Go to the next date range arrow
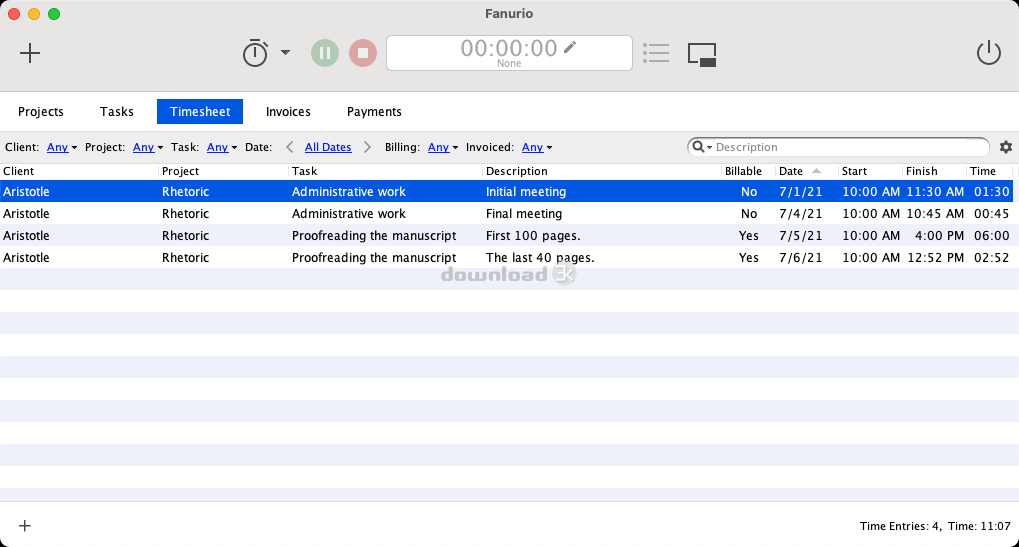The image size is (1019, 547). (367, 147)
